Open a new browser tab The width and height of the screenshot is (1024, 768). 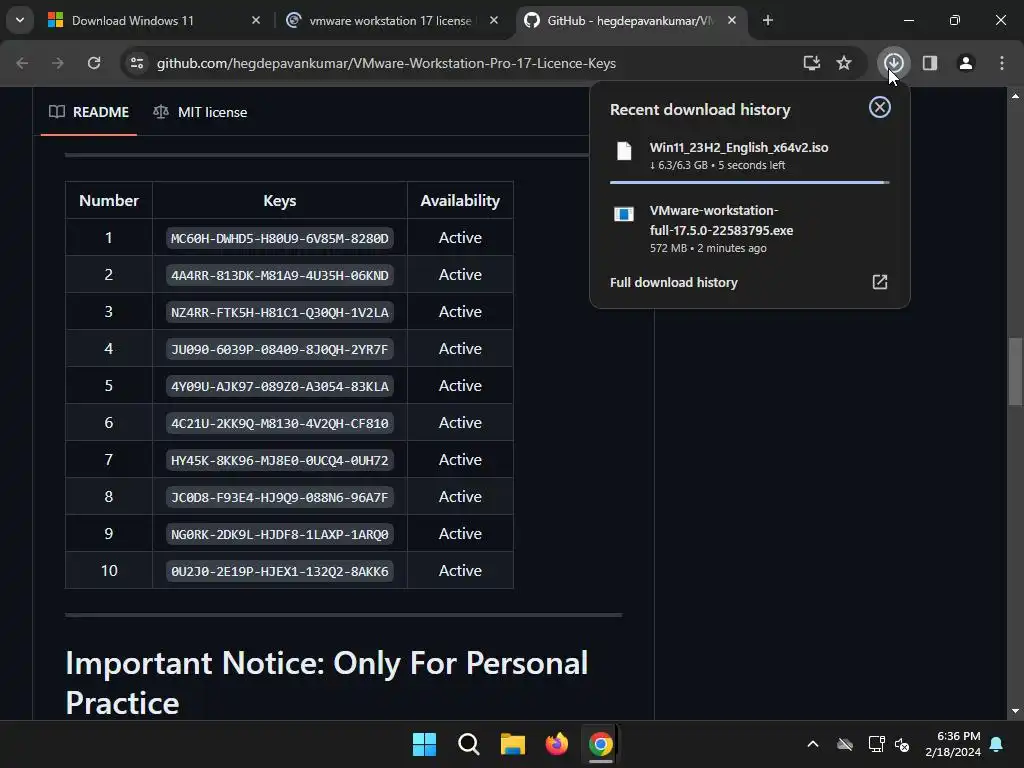click(x=768, y=20)
